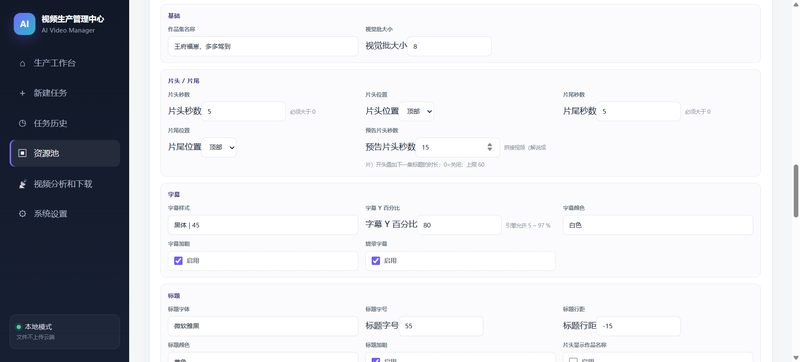The width and height of the screenshot is (800, 362).
Task: Open 任务历史 clock icon
Action: (x=22, y=123)
